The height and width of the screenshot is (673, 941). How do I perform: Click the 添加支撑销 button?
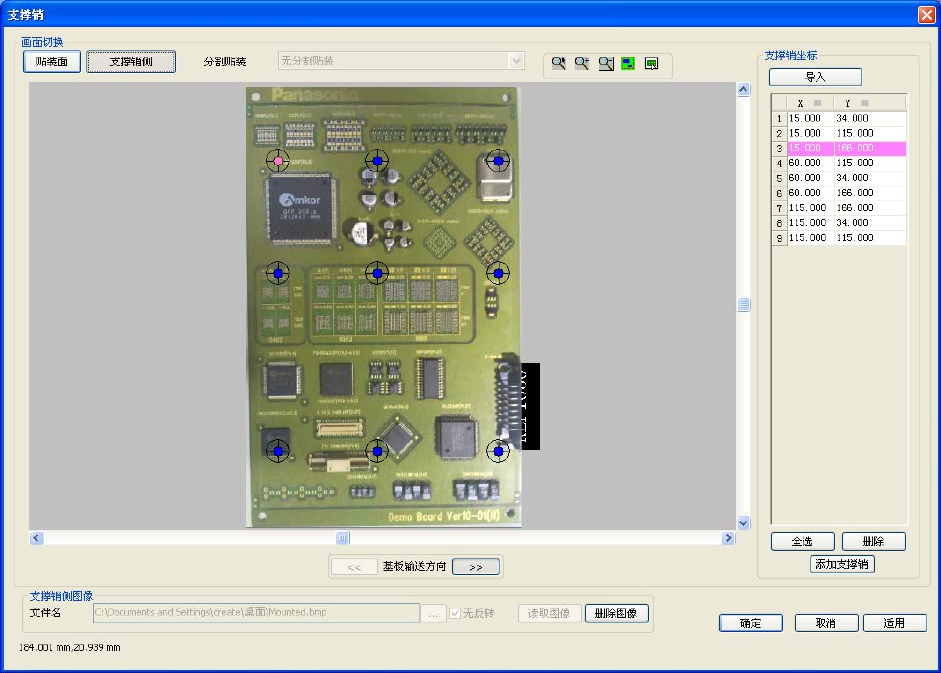pyautogui.click(x=842, y=564)
